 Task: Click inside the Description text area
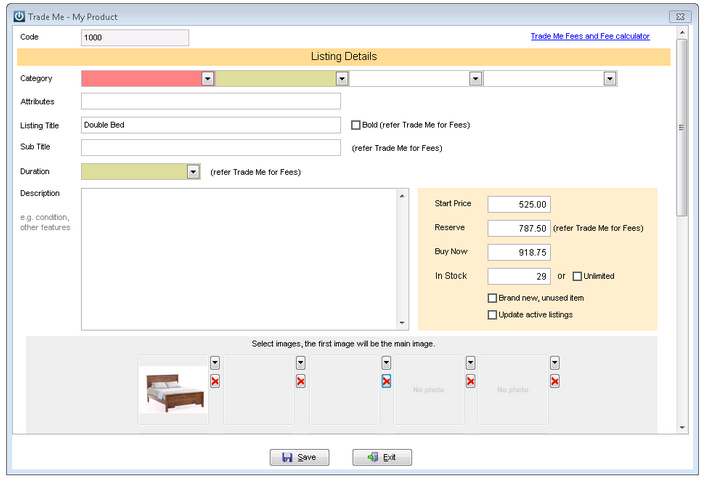click(x=239, y=259)
